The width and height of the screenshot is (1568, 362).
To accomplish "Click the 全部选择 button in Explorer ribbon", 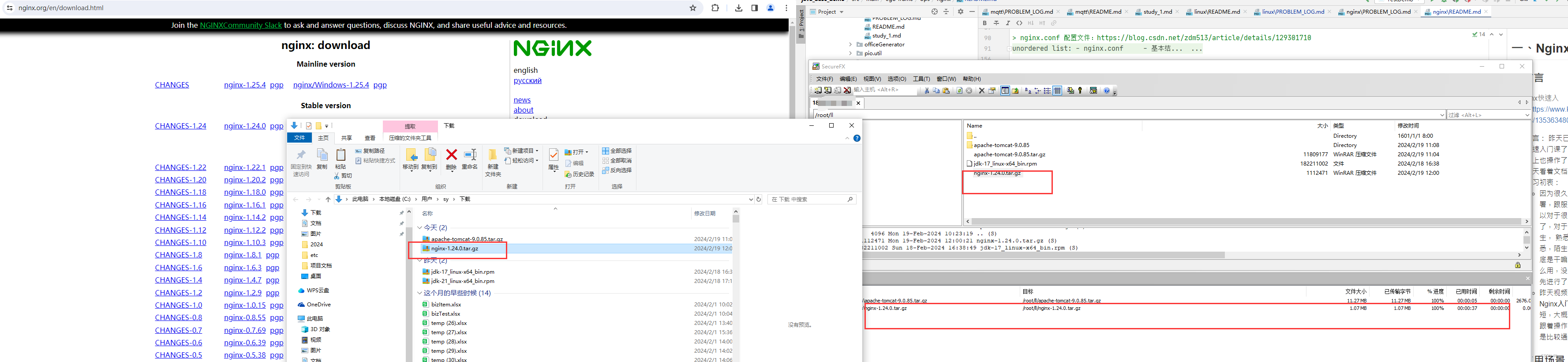I will [617, 151].
